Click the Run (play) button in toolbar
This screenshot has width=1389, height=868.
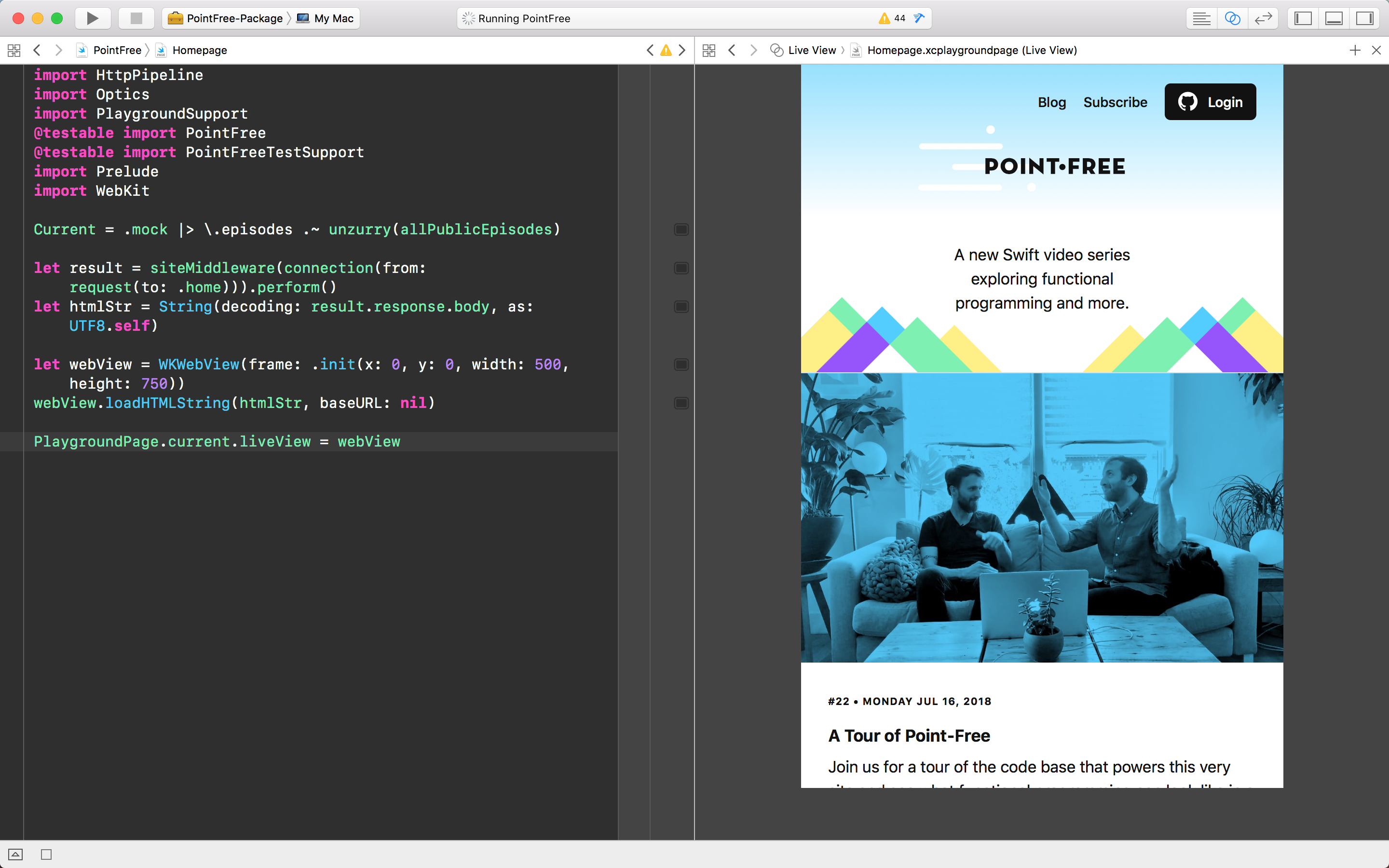[x=93, y=18]
